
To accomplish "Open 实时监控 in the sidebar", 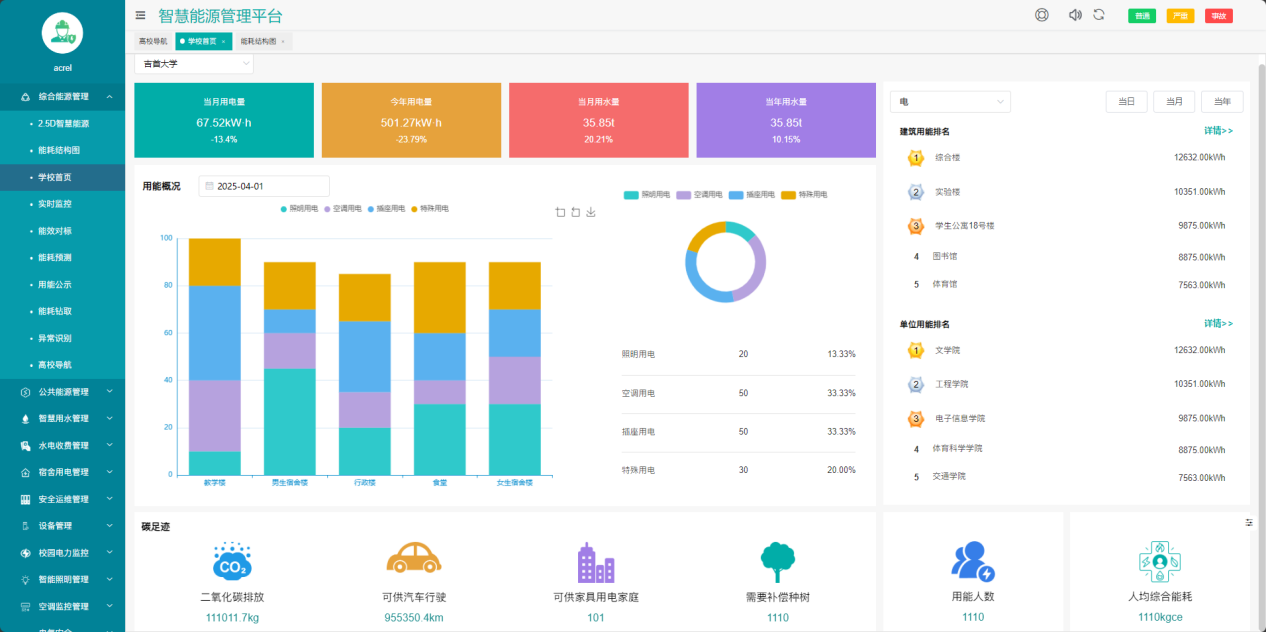I will pyautogui.click(x=55, y=204).
